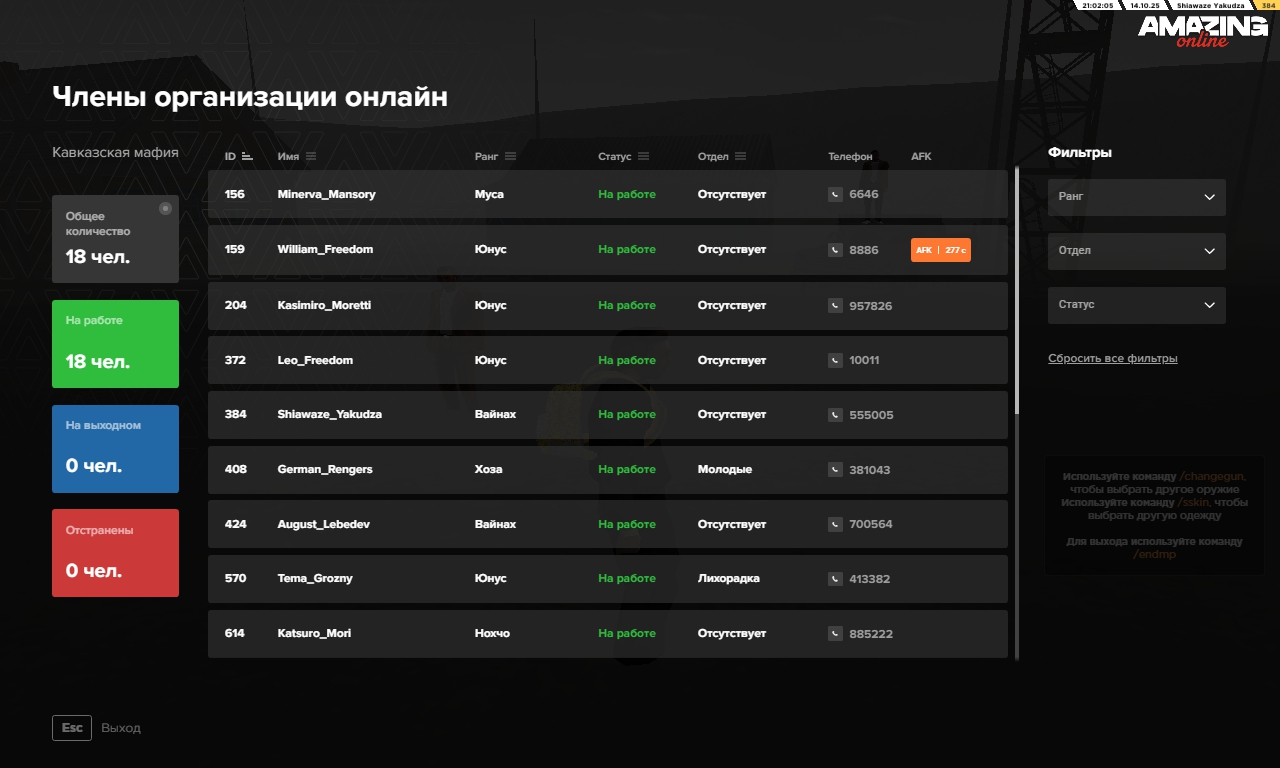
Task: Click the Esc exit button
Action: point(72,728)
